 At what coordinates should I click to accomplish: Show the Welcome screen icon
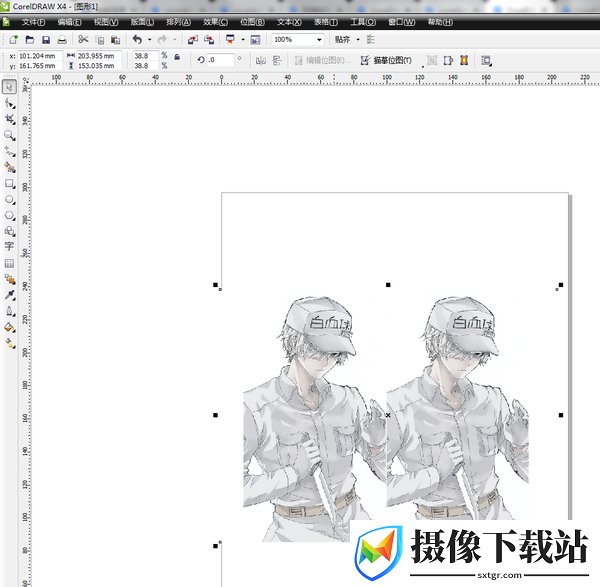[x=255, y=39]
